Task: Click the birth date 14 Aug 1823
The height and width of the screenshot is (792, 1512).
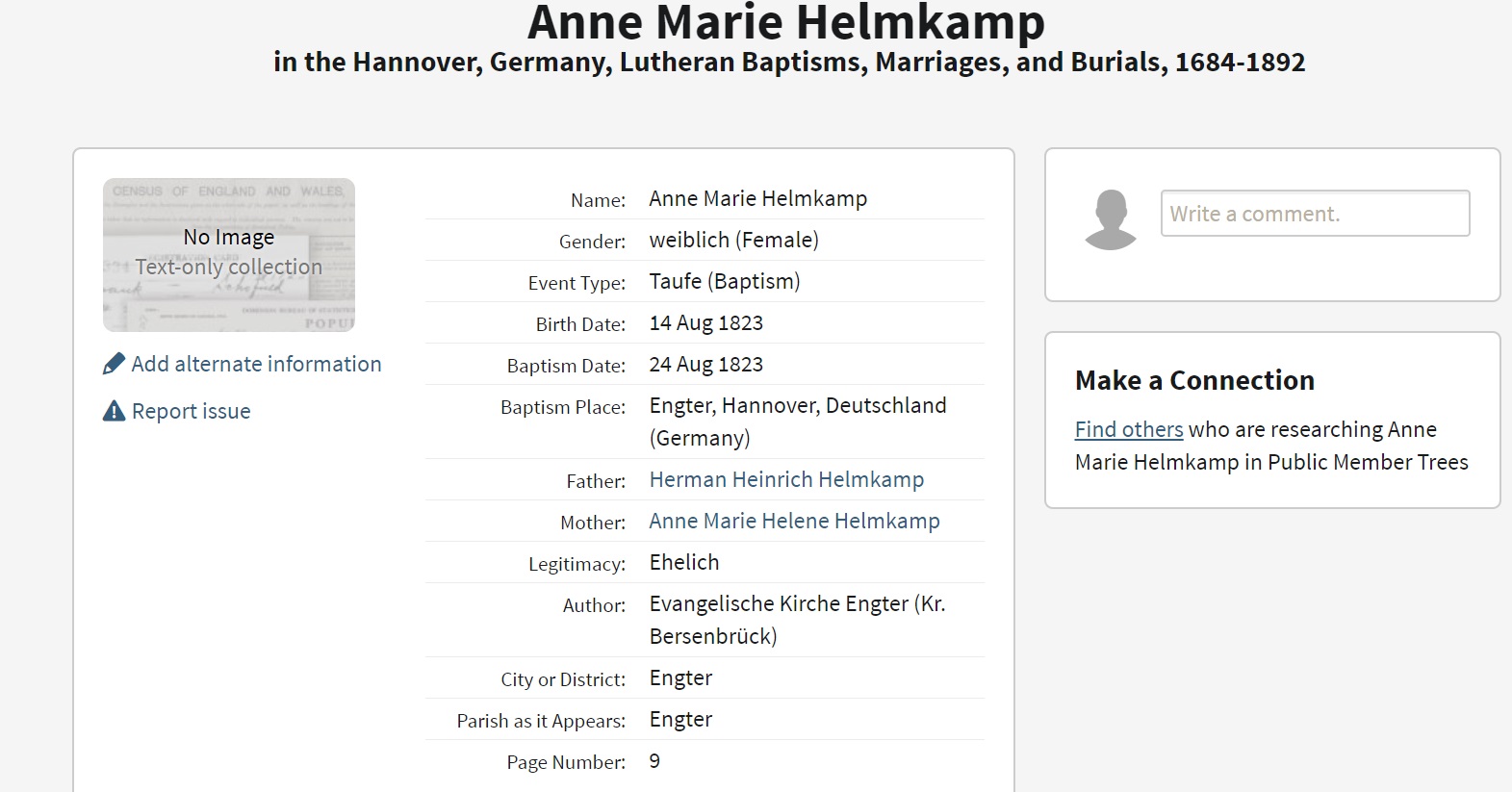Action: 705,323
